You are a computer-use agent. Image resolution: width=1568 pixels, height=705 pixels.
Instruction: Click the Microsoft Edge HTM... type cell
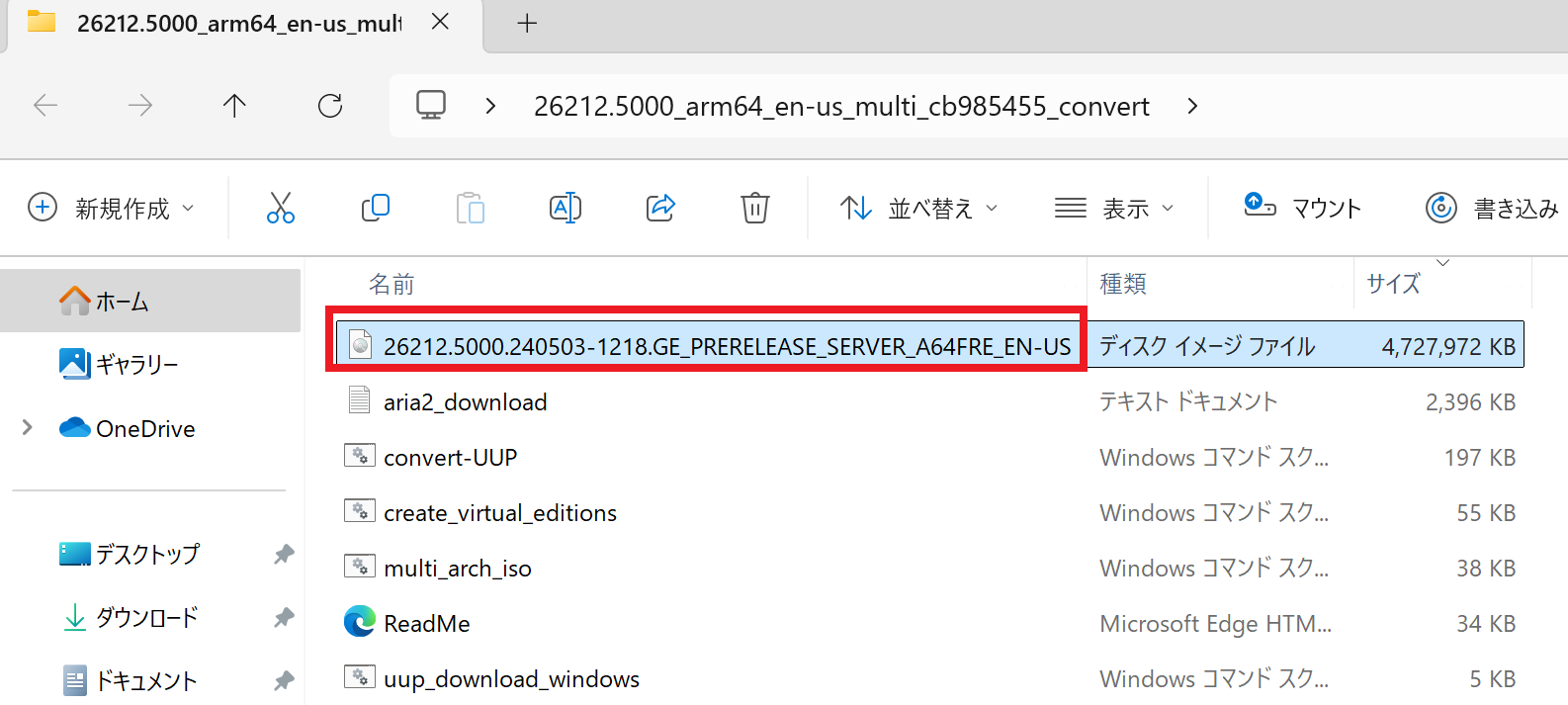tap(1215, 623)
